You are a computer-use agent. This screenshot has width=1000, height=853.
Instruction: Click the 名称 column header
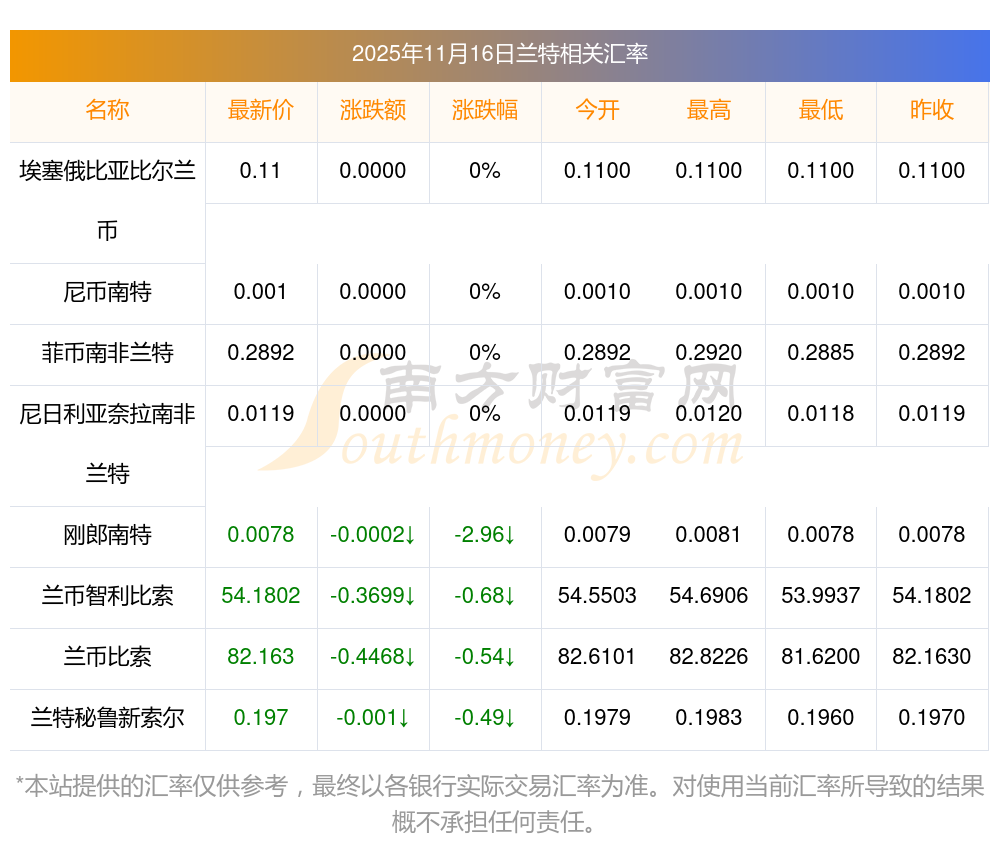click(x=107, y=110)
